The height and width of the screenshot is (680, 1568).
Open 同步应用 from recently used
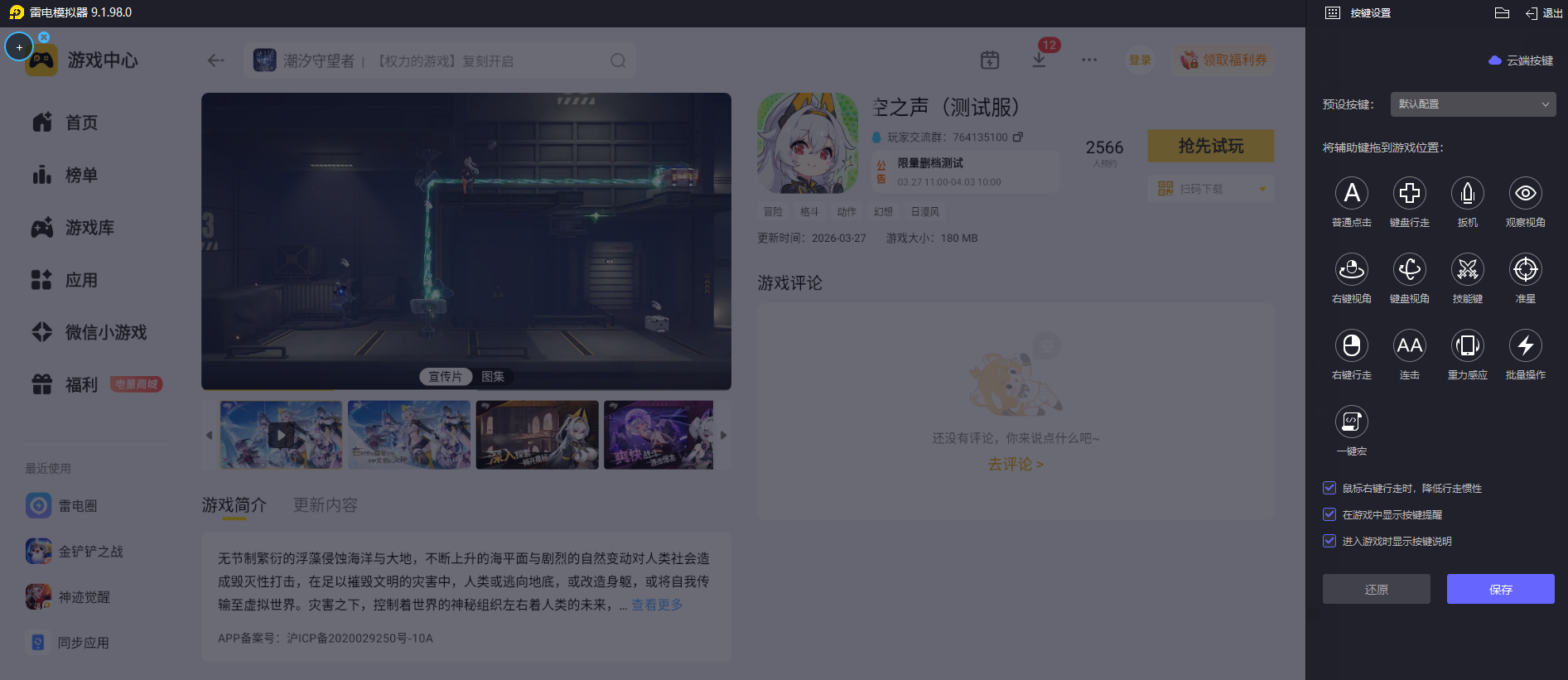click(68, 642)
